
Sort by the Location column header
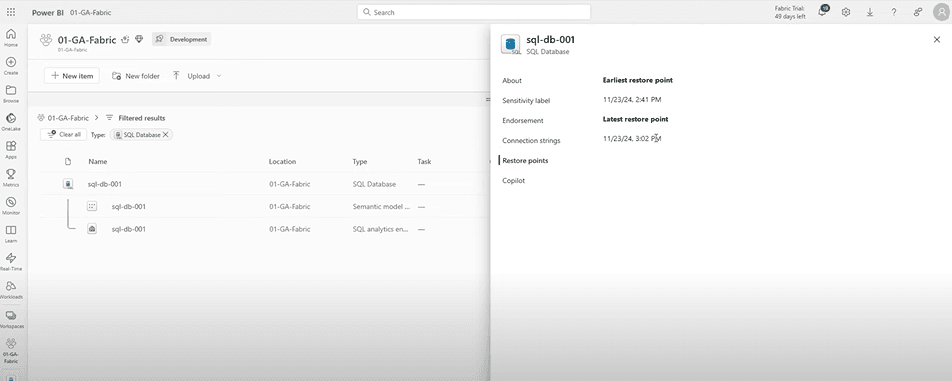click(x=282, y=161)
